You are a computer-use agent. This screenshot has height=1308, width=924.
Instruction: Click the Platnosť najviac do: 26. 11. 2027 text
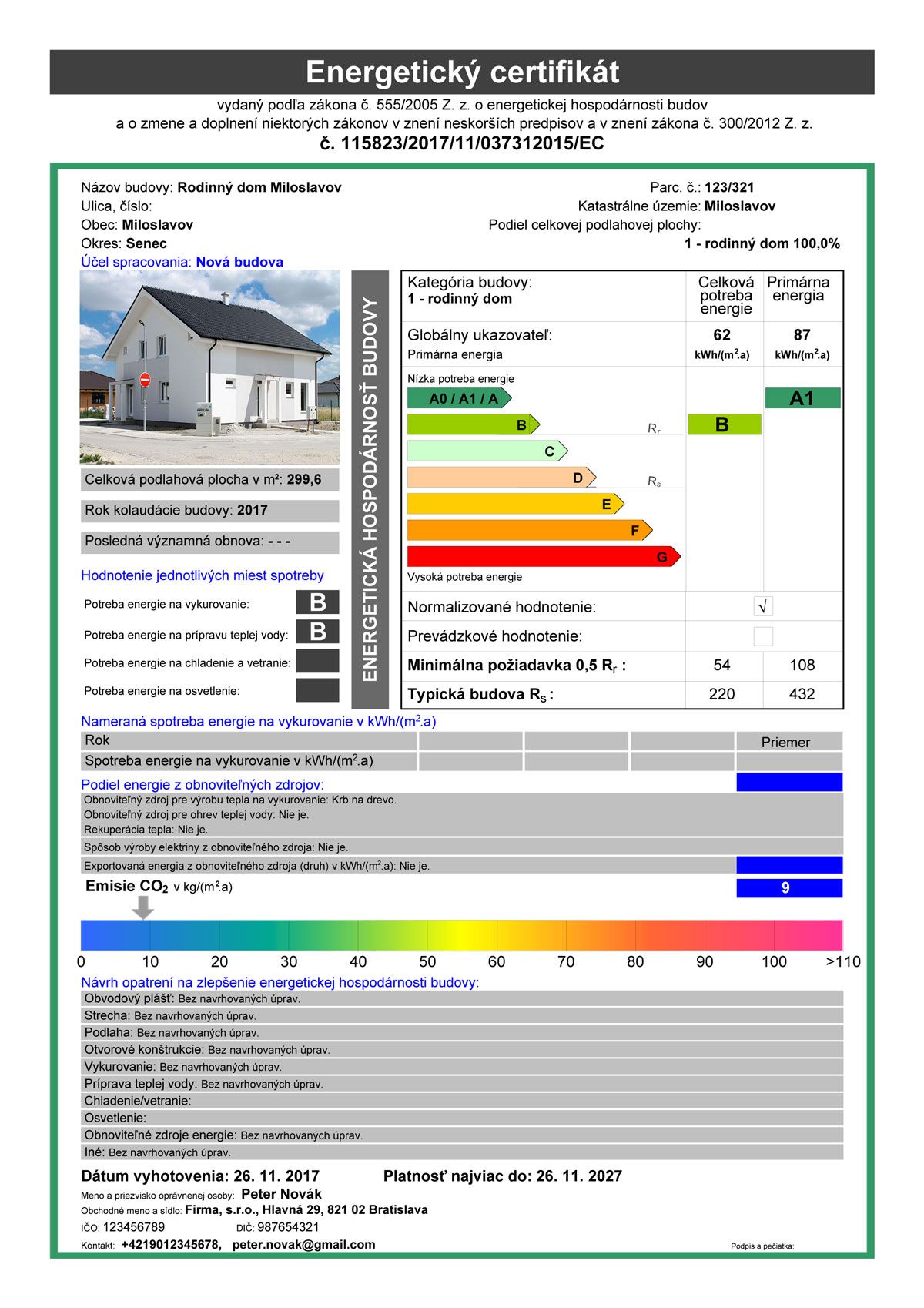coord(503,1176)
